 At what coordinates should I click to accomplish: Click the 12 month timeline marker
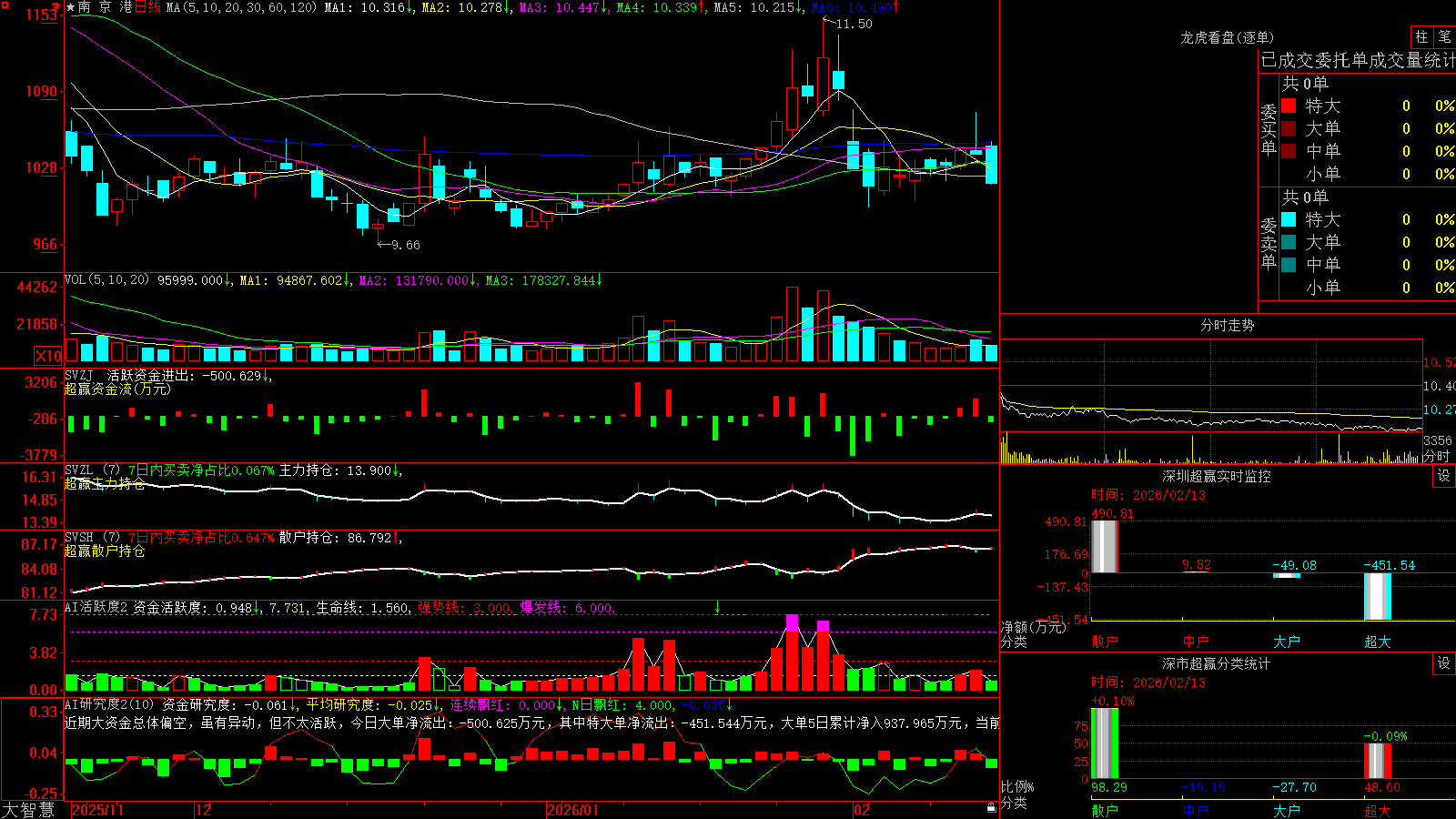tap(204, 810)
